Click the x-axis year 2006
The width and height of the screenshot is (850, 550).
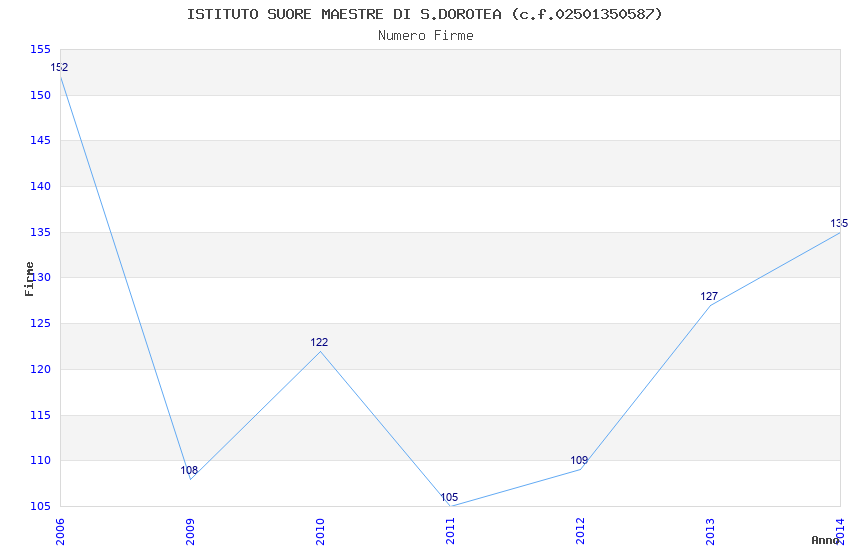(x=60, y=532)
